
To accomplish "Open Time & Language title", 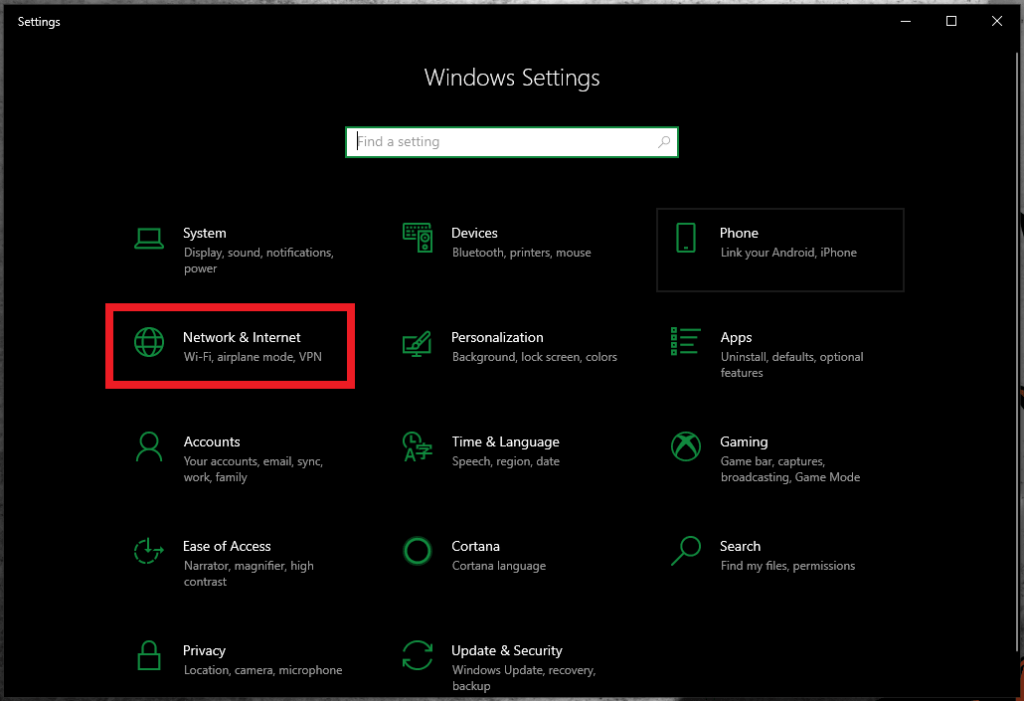I will [x=505, y=442].
